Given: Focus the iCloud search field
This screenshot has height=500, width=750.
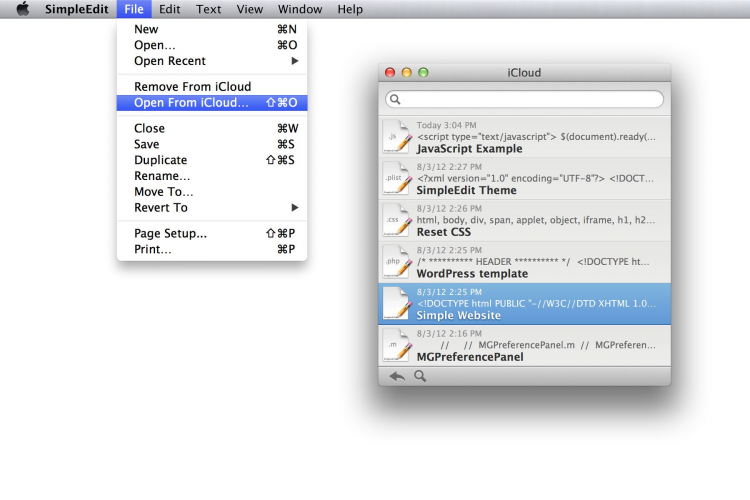Looking at the screenshot, I should pyautogui.click(x=524, y=99).
